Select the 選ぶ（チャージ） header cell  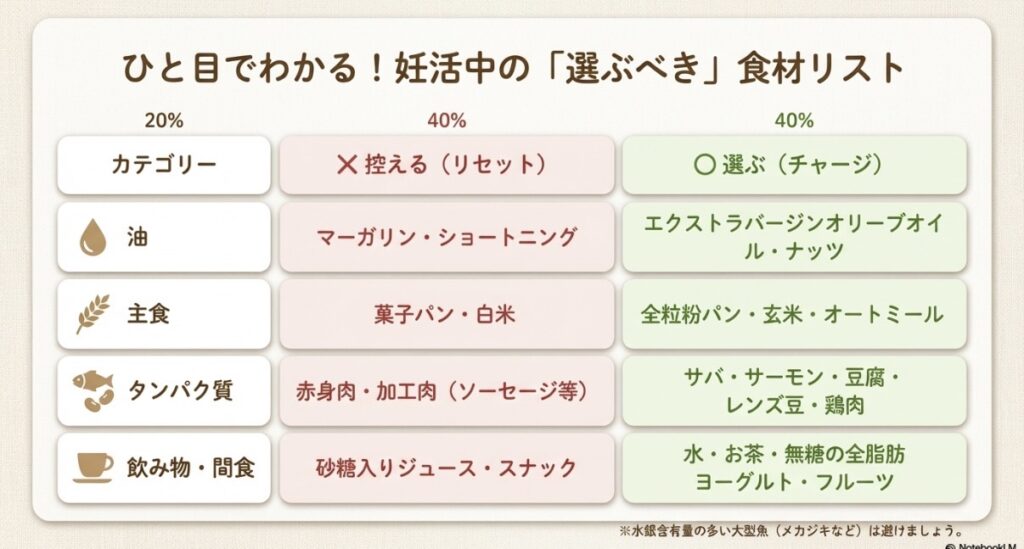794,165
